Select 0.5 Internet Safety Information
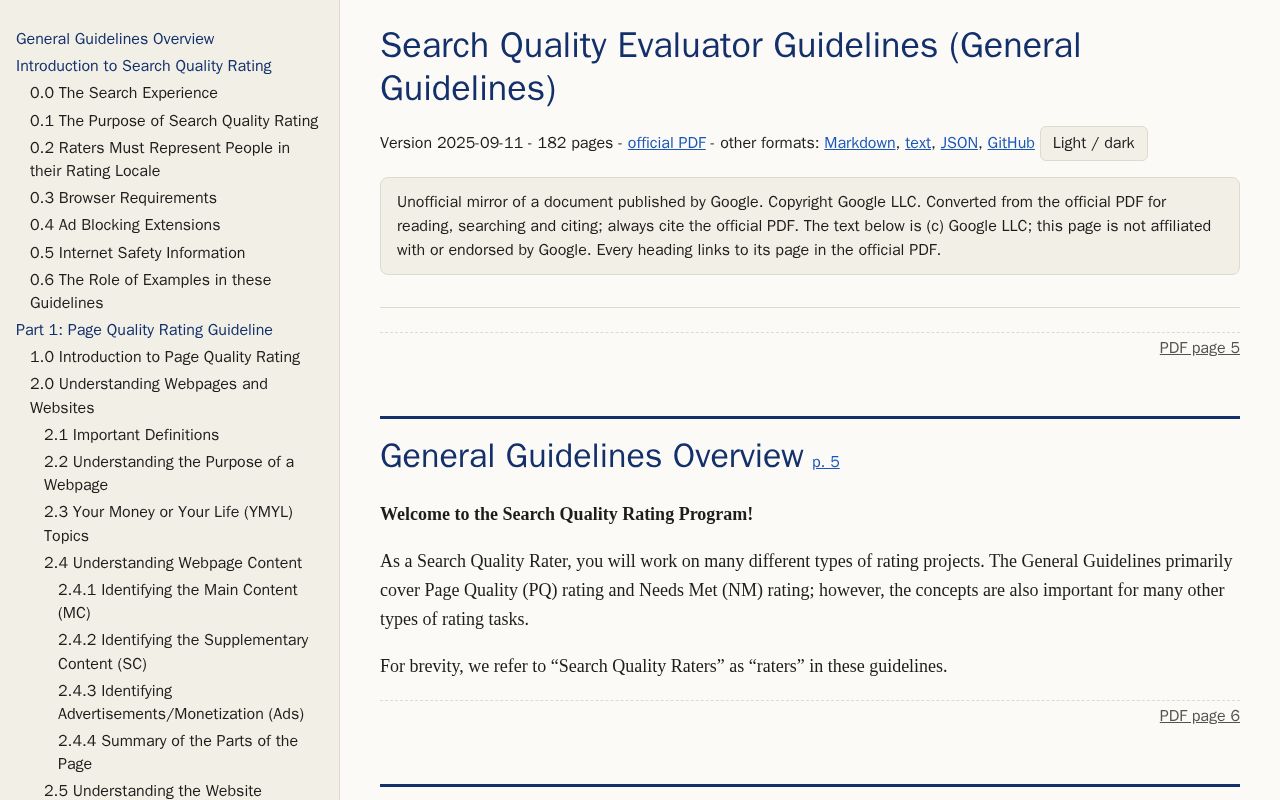The width and height of the screenshot is (1280, 800). pyautogui.click(x=137, y=253)
